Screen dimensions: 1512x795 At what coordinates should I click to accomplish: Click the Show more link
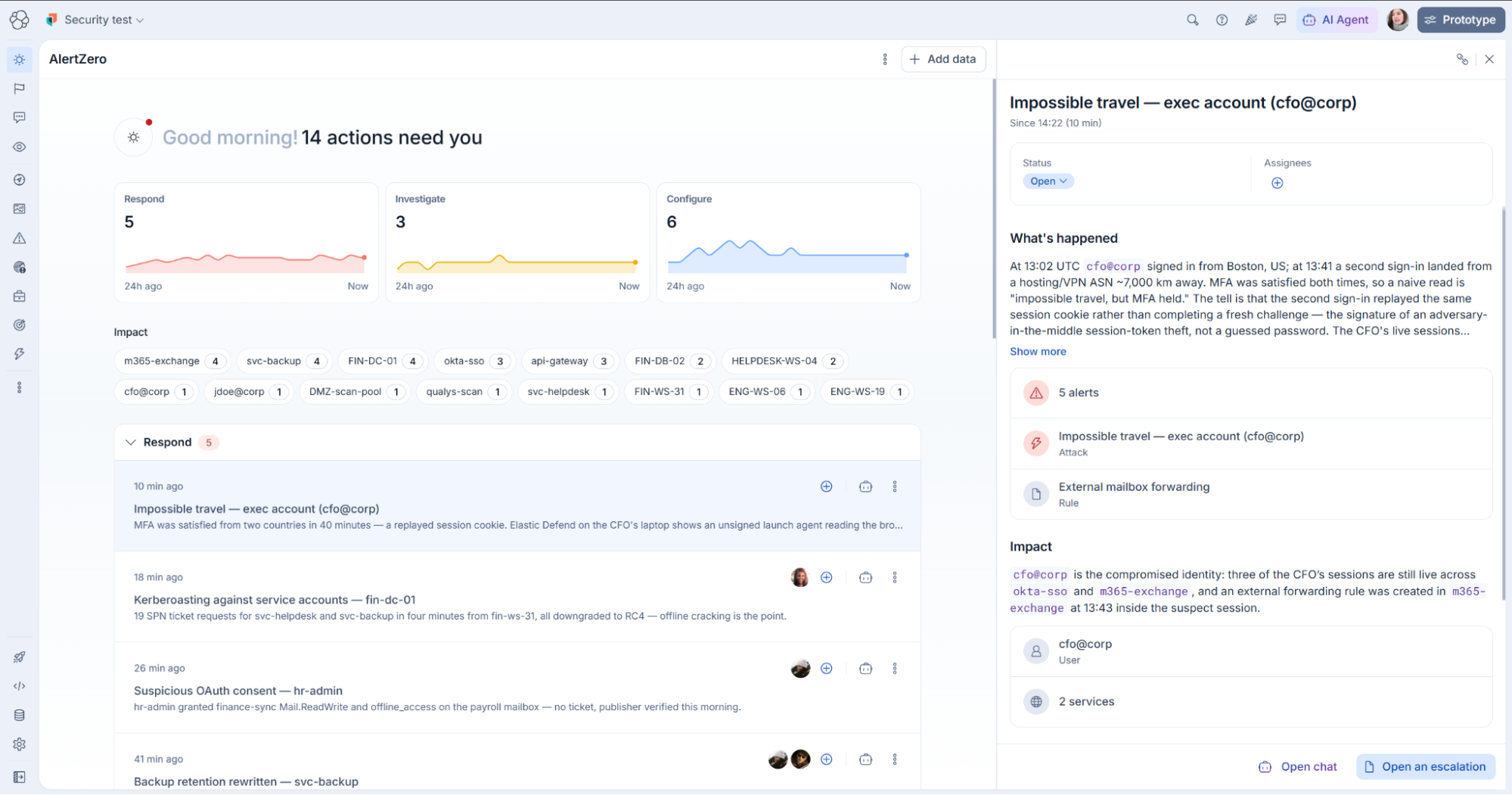point(1038,352)
